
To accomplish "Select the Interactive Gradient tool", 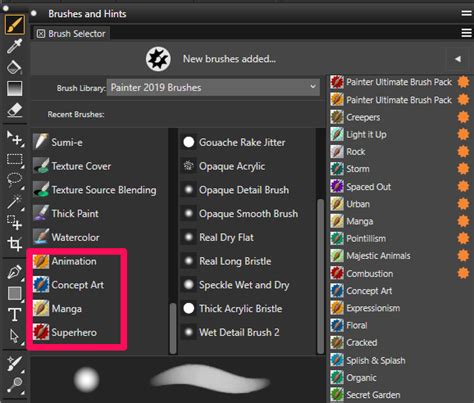I will tap(15, 88).
